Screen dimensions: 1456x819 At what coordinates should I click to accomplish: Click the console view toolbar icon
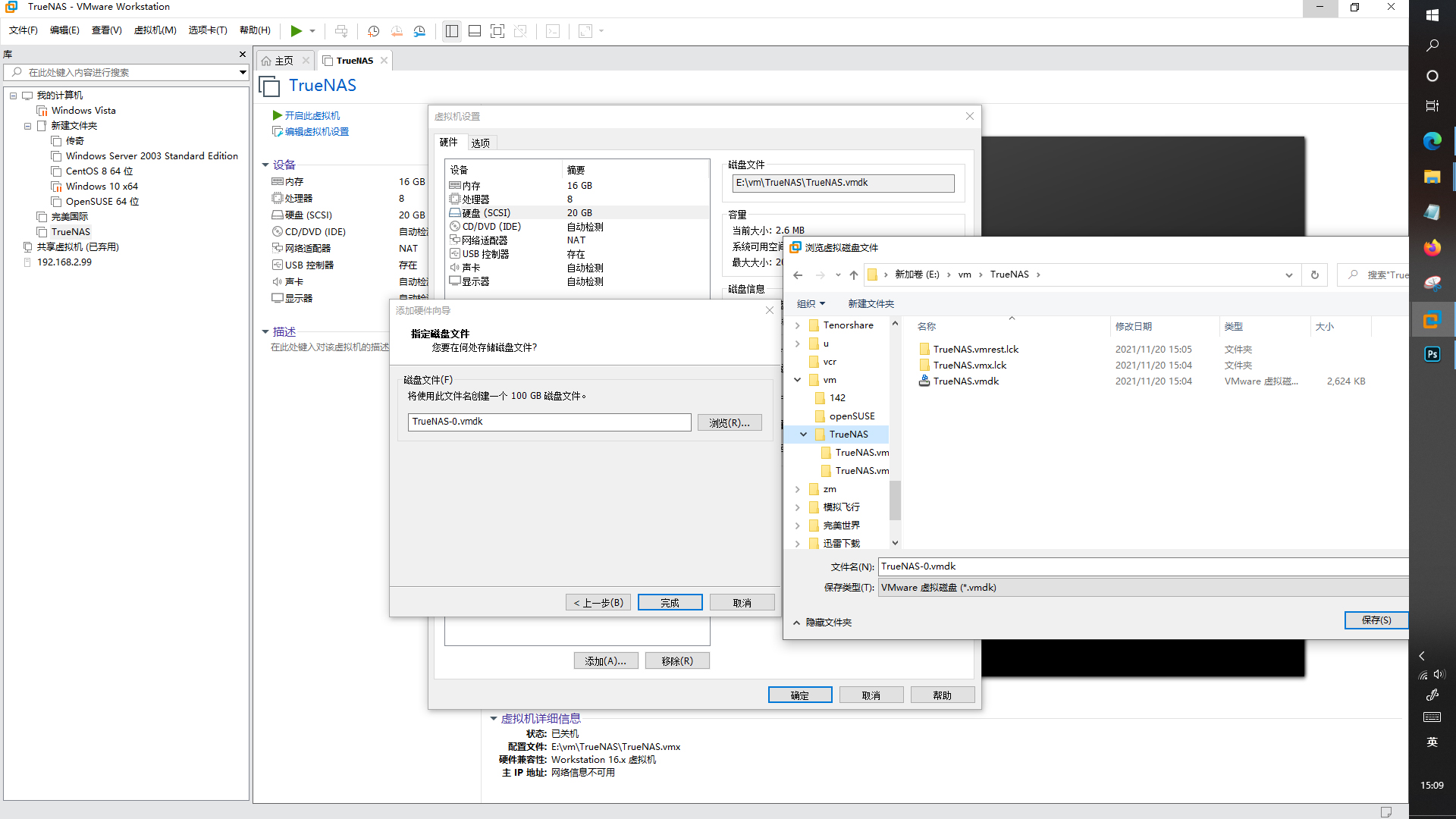(x=553, y=31)
